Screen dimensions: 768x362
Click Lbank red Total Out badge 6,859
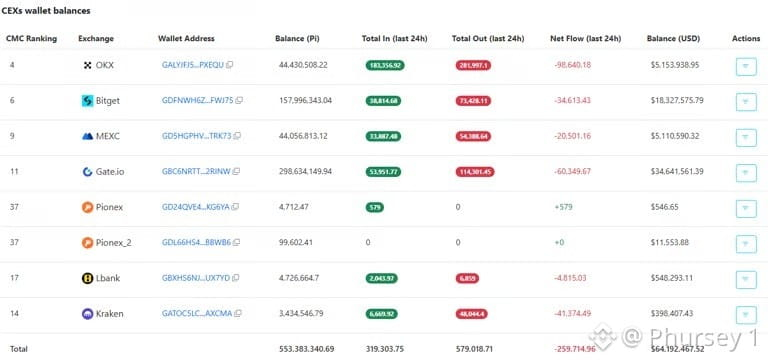click(x=467, y=278)
